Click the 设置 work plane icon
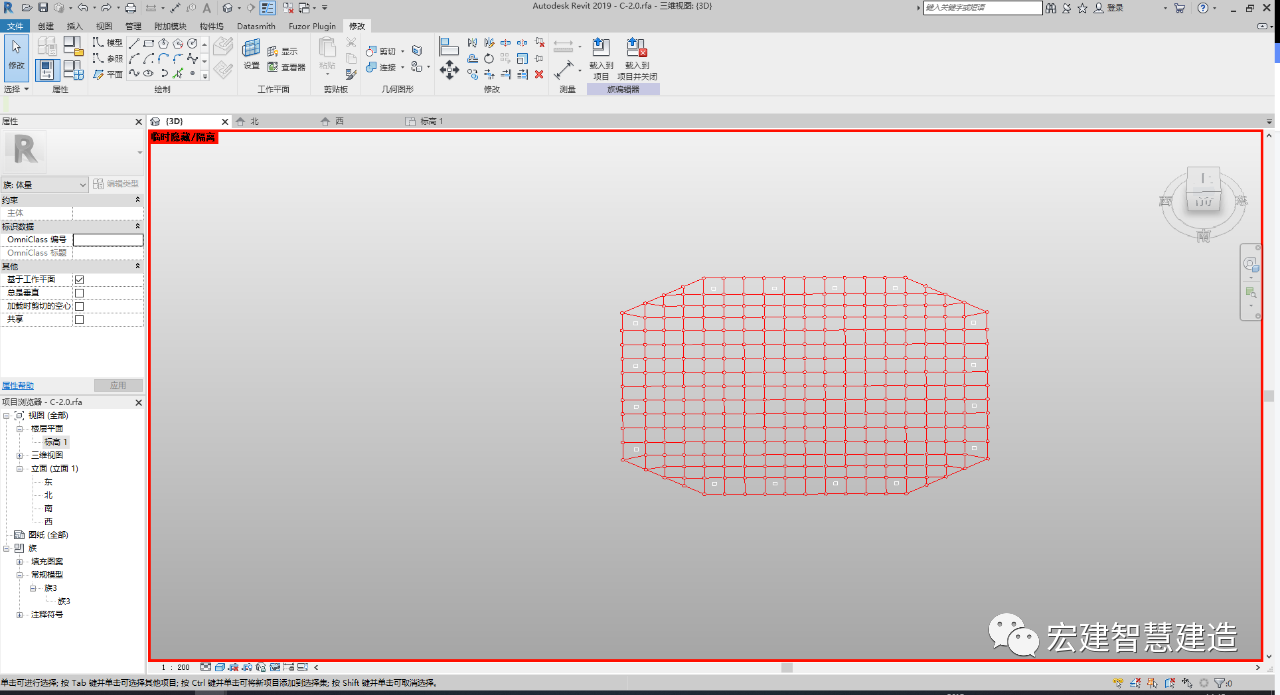 point(251,54)
